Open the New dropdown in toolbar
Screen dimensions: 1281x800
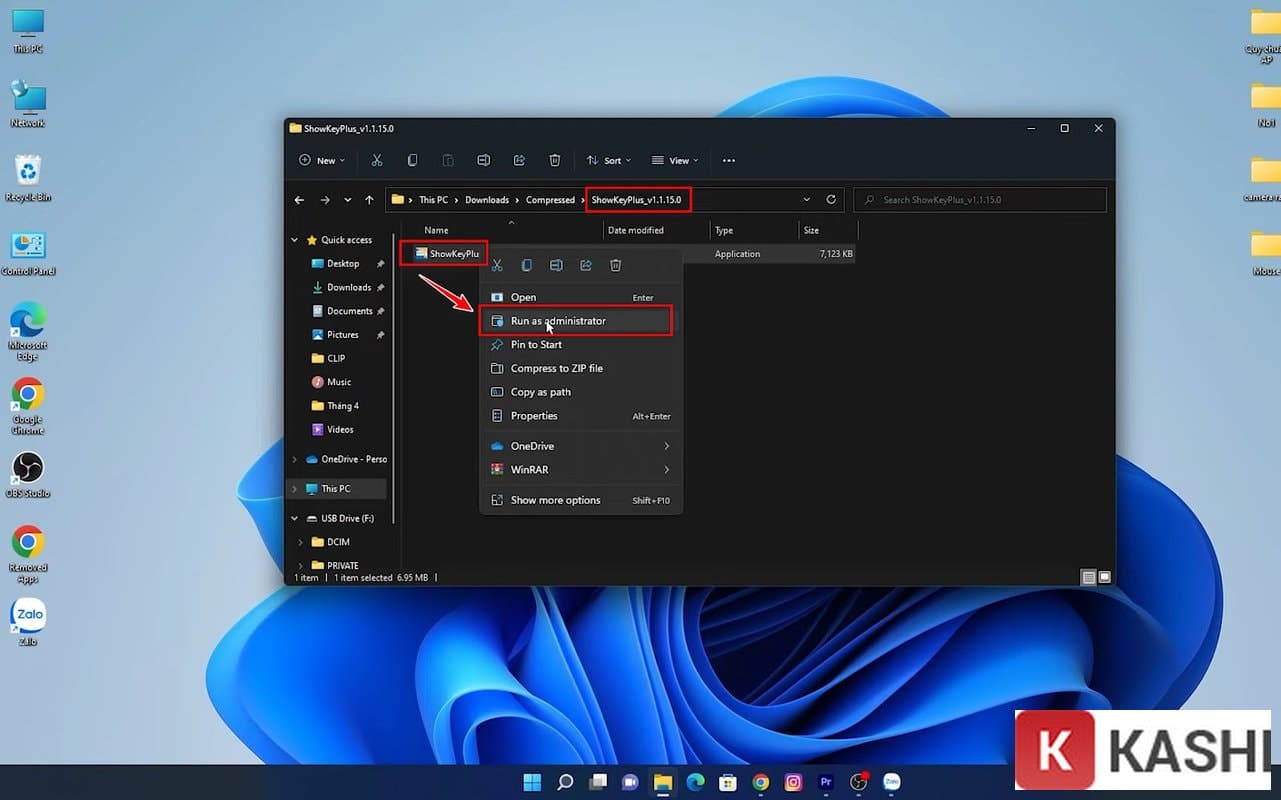322,160
